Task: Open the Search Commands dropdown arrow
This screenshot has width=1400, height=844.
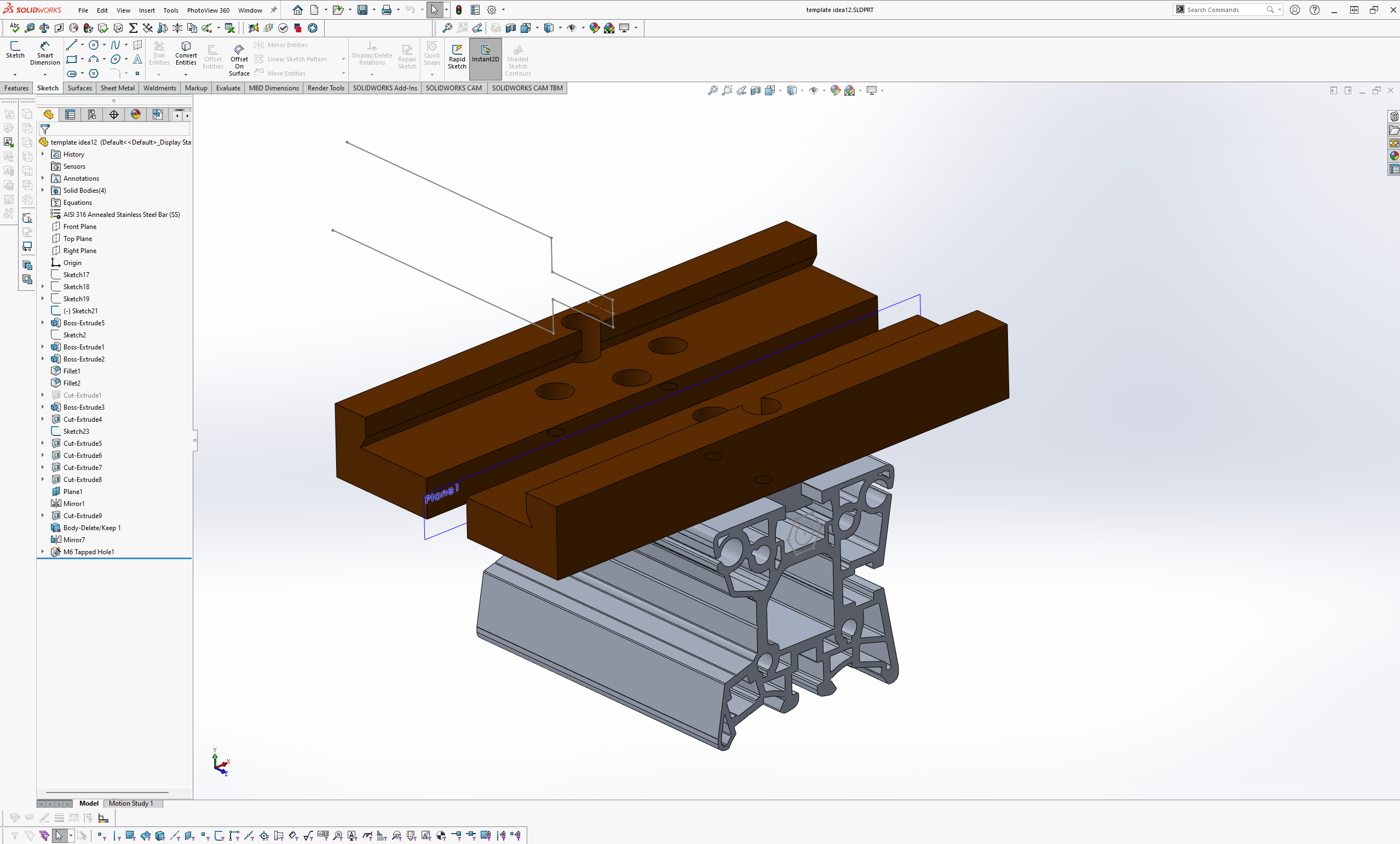Action: point(1280,10)
